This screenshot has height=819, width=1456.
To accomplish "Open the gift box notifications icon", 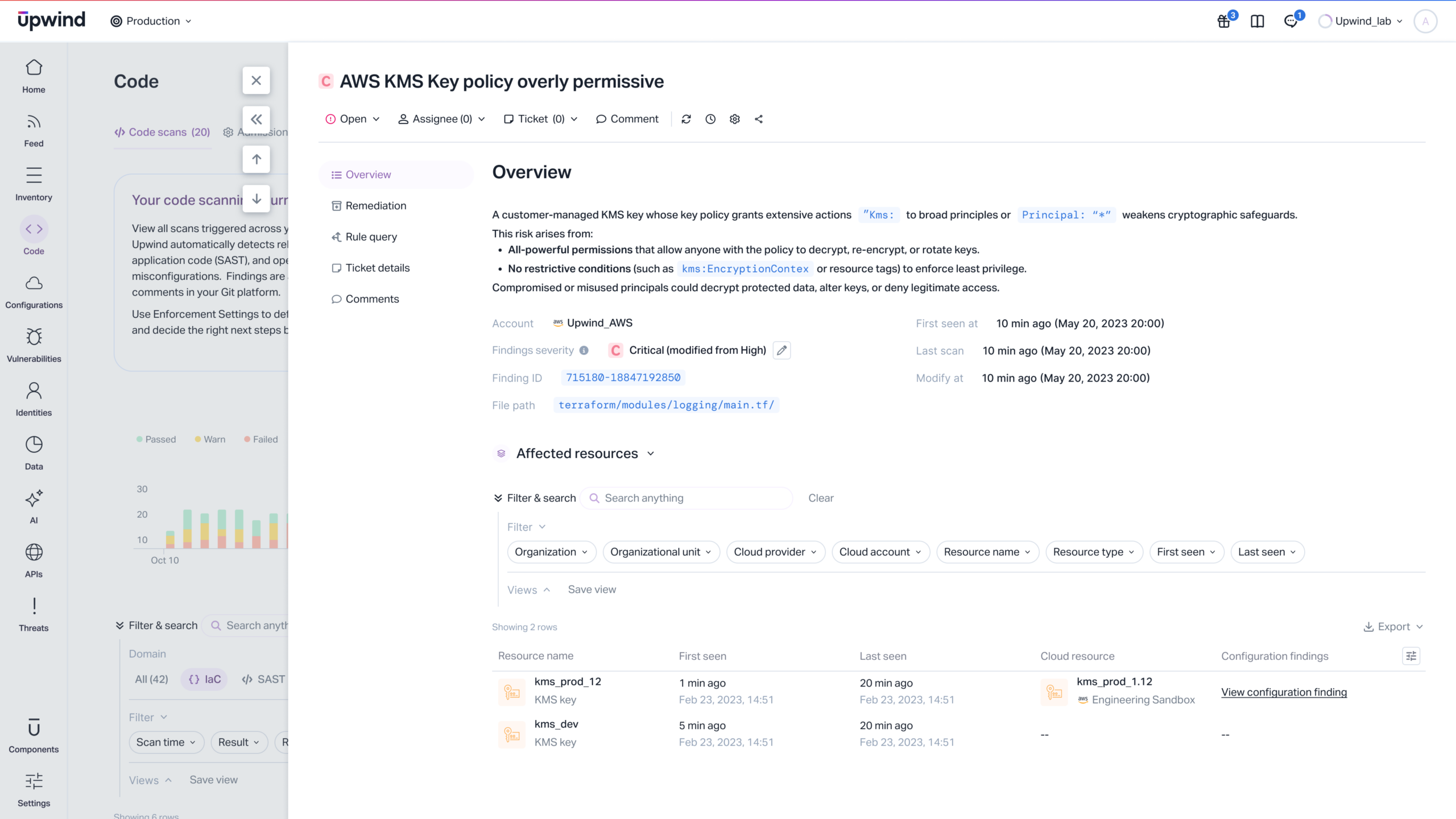I will pyautogui.click(x=1223, y=22).
